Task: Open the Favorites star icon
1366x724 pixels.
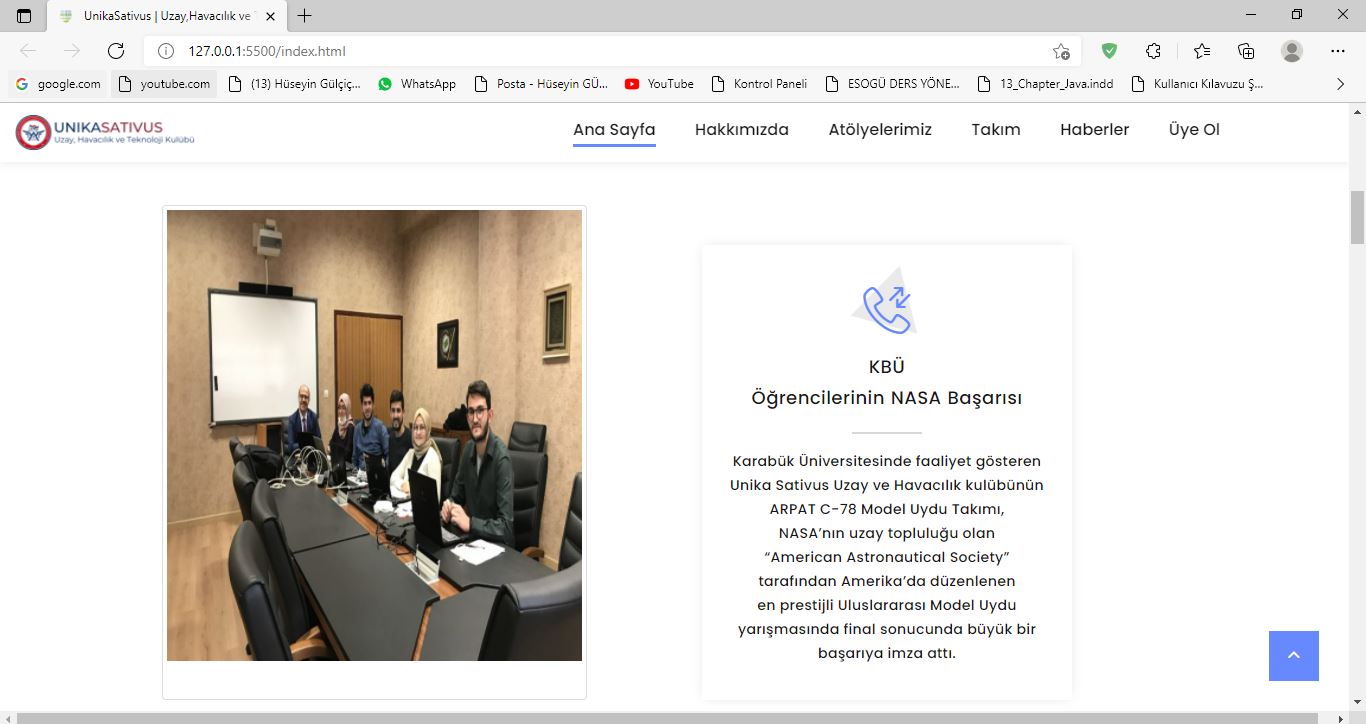Action: point(1198,51)
